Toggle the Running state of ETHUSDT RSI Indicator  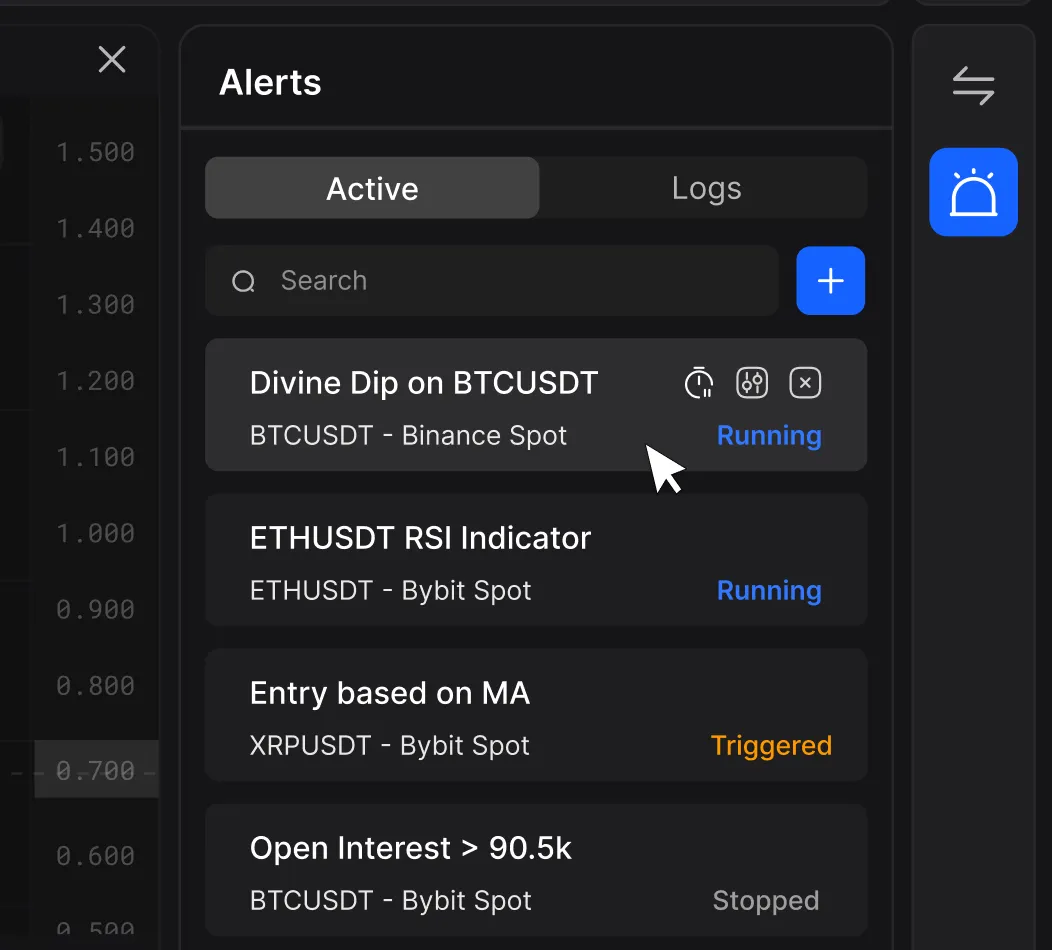(x=769, y=590)
